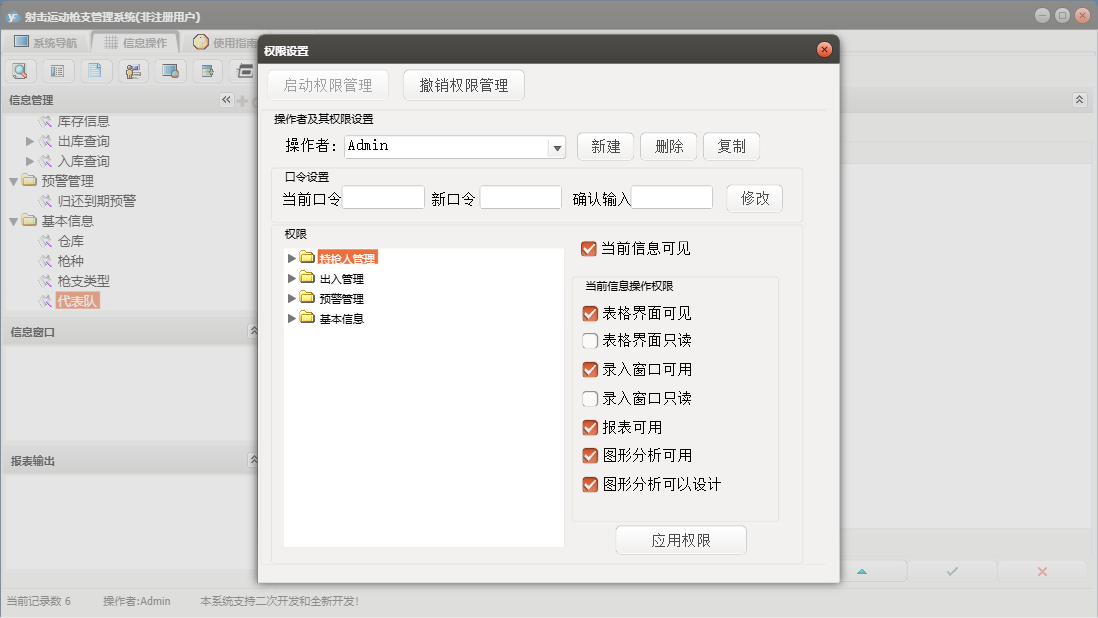Click the blue up arrow at bottom right
Image resolution: width=1098 pixels, height=618 pixels.
pos(862,572)
